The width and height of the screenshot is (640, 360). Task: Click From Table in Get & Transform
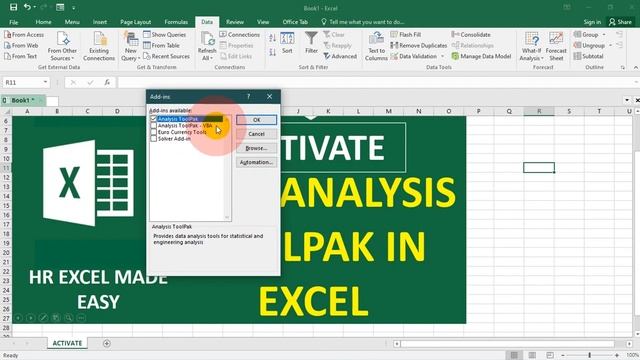161,45
